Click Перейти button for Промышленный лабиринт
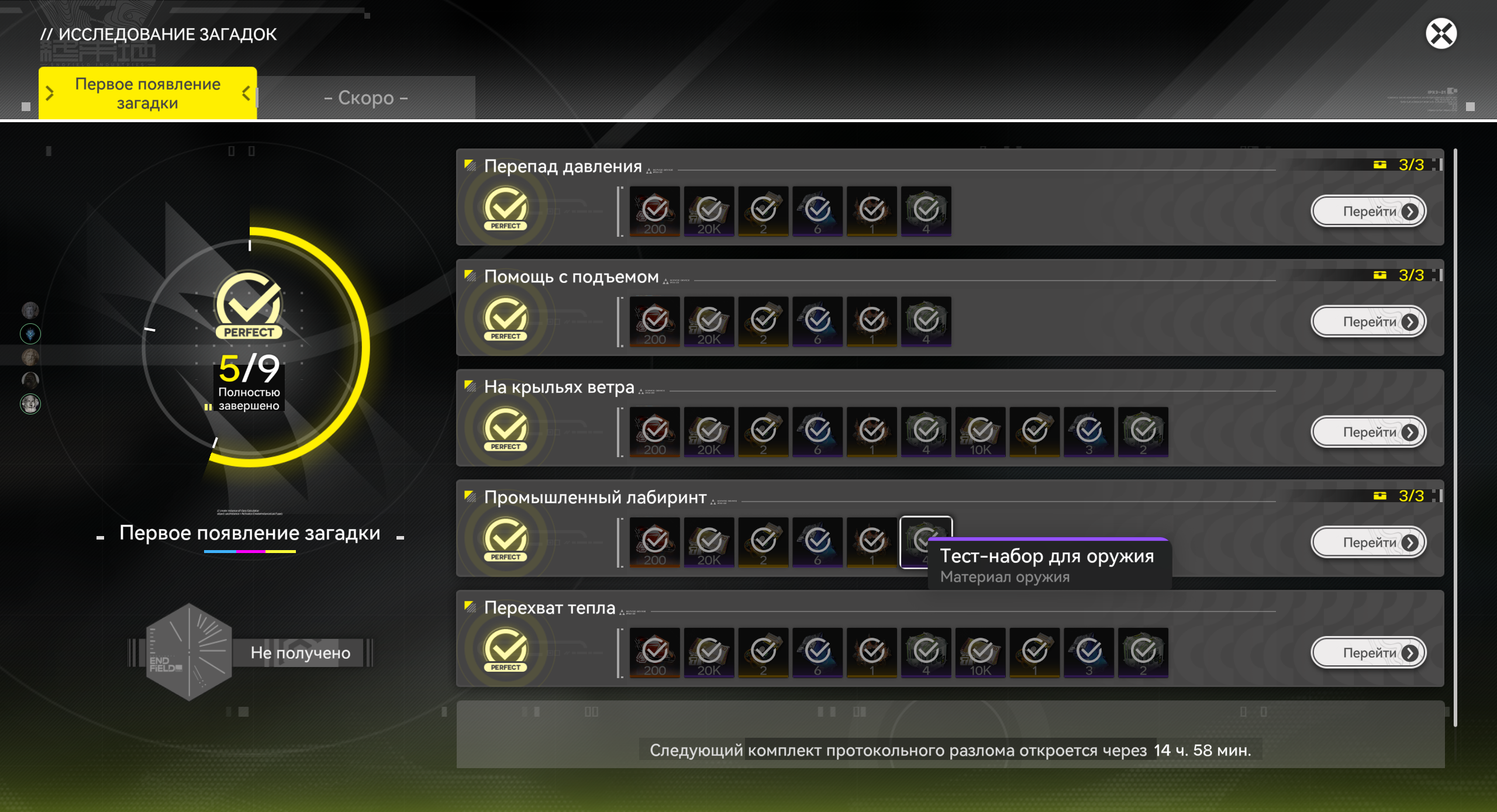1497x812 pixels. [x=1369, y=543]
